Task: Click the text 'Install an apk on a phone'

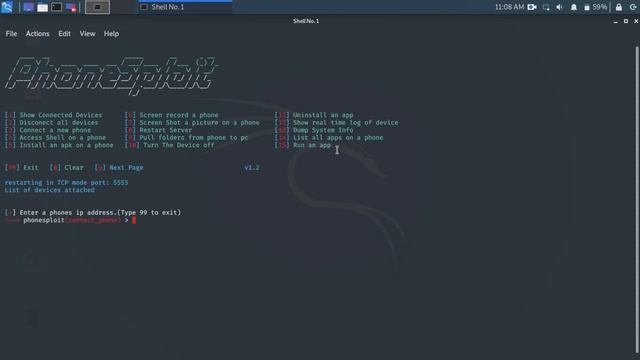Action: tap(67, 145)
